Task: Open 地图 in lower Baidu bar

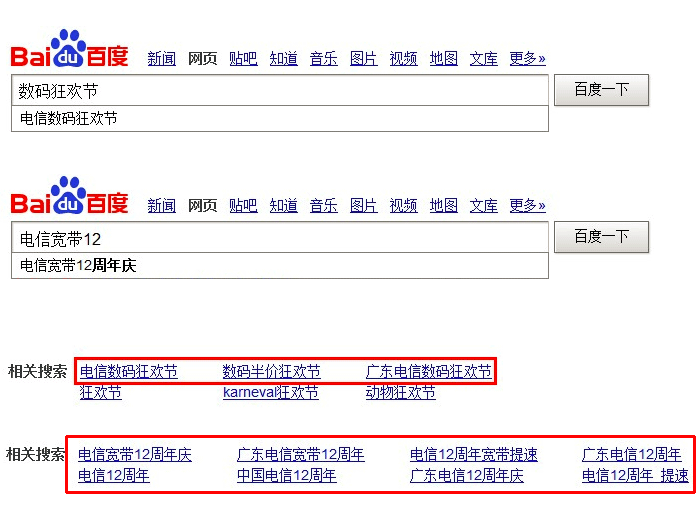Action: click(x=444, y=206)
